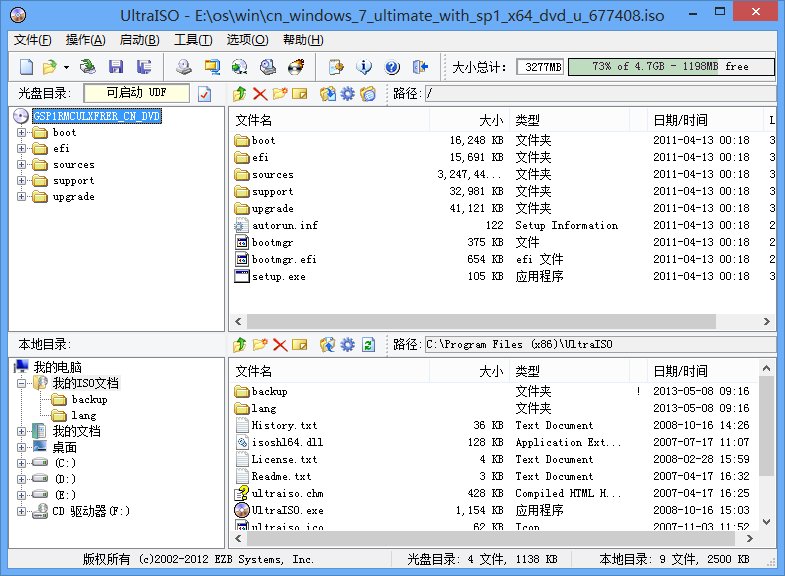Click the local pane red Delete icon
Viewport: 785px width, 576px height.
pyautogui.click(x=280, y=344)
